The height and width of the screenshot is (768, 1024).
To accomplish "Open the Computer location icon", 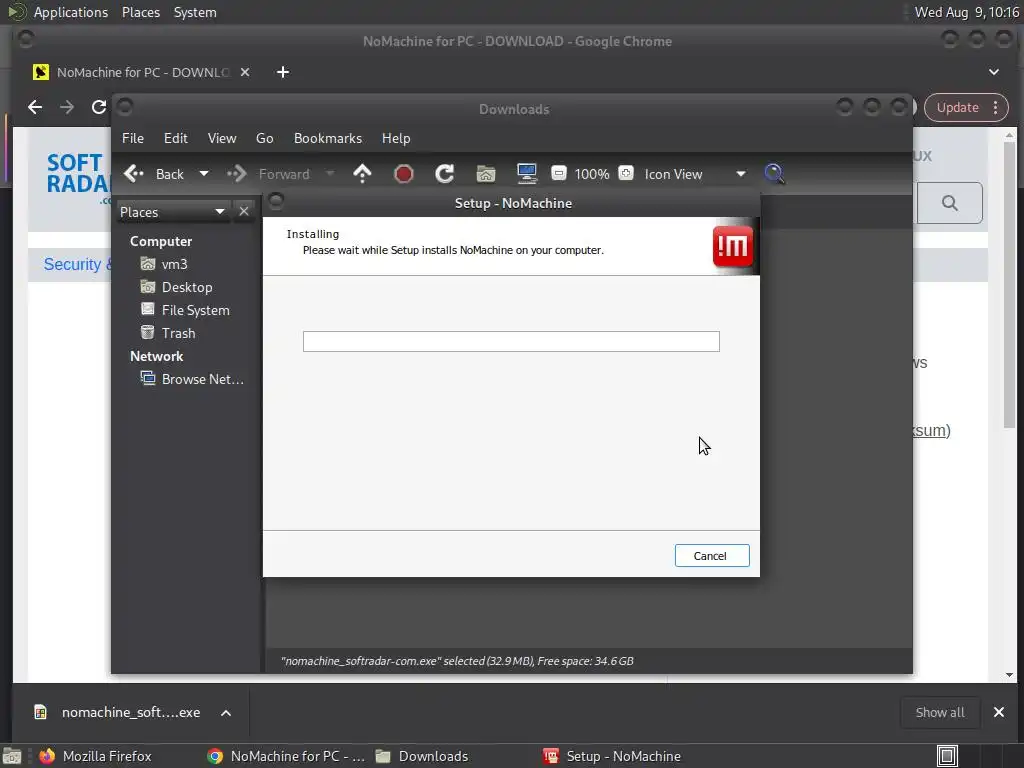I will [x=526, y=174].
